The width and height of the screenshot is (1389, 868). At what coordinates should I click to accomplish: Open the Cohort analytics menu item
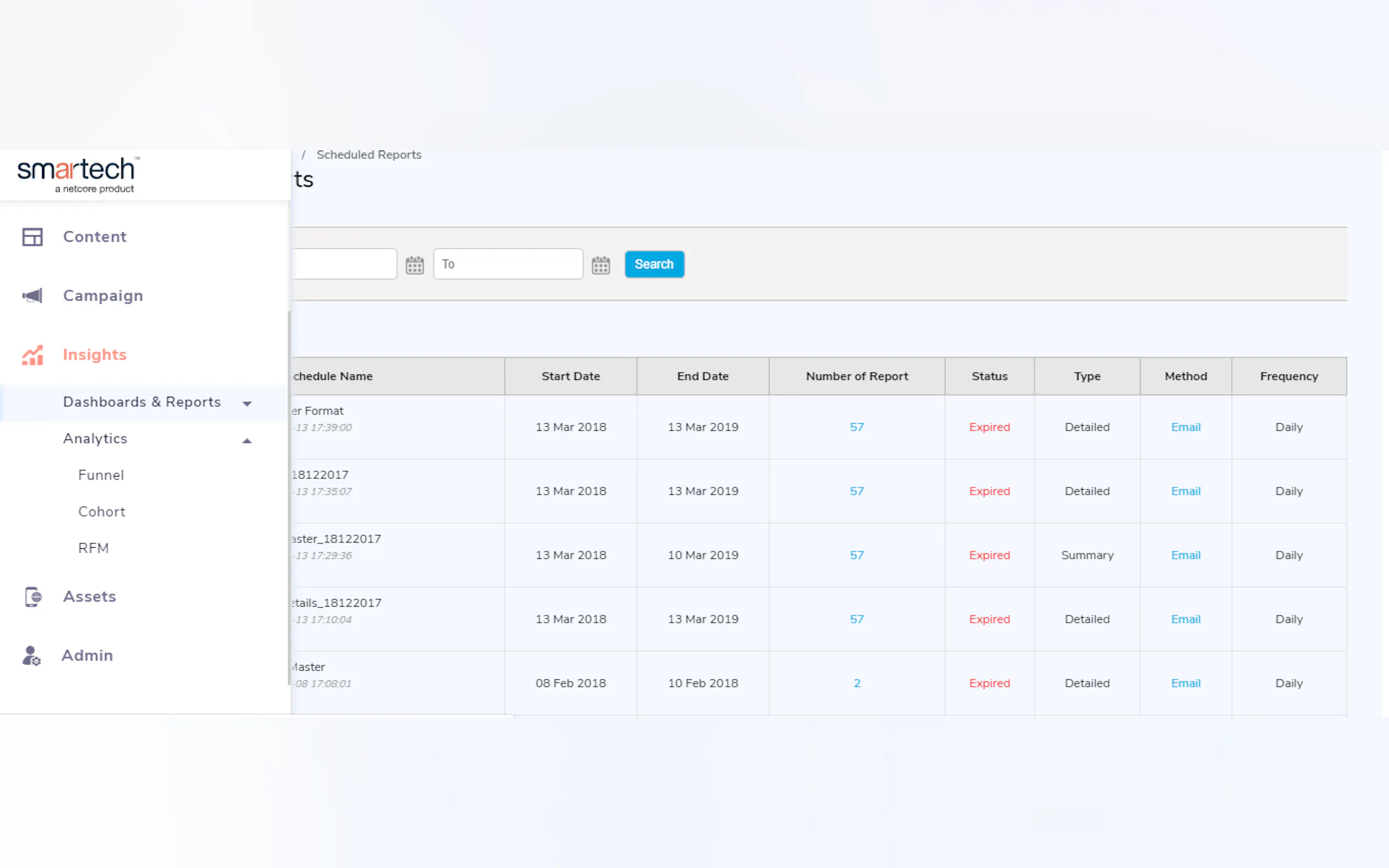click(102, 512)
